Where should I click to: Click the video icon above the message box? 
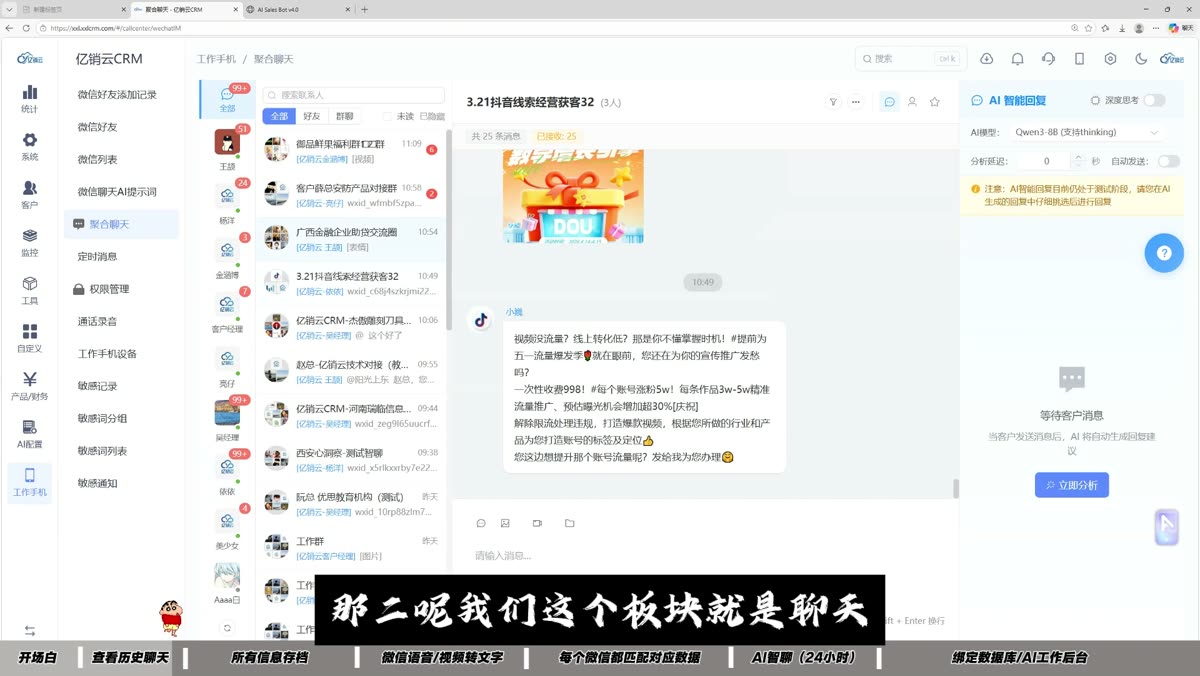537,523
